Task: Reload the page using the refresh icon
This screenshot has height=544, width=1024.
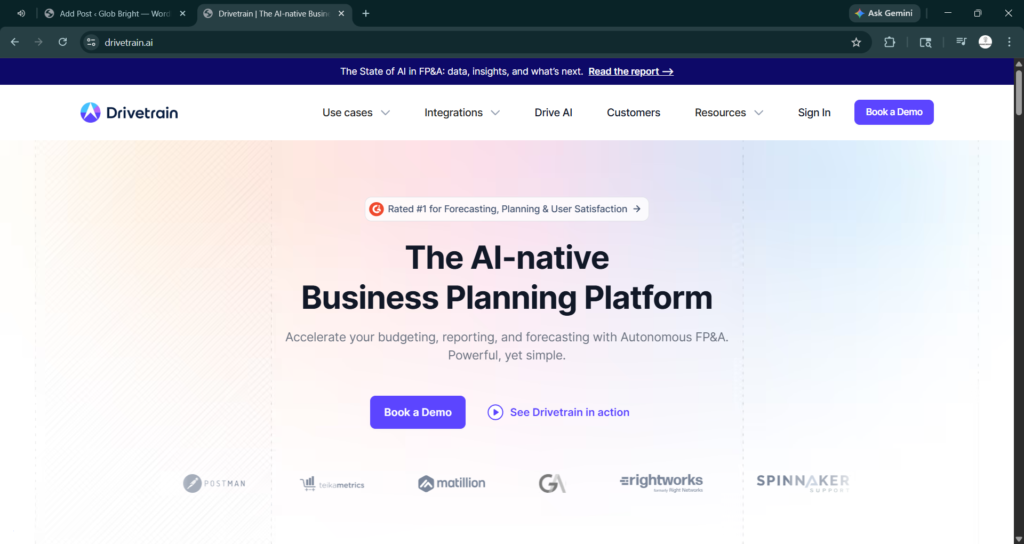Action: point(62,42)
